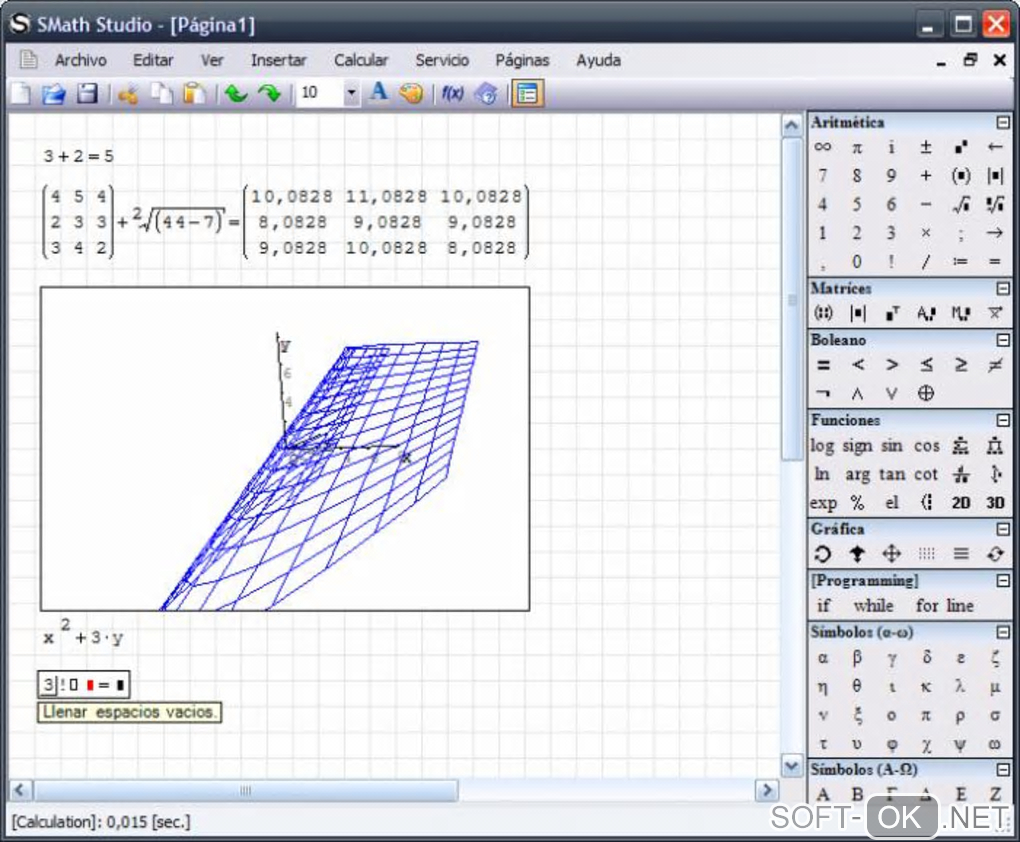Insert the absolute value operator
This screenshot has width=1020, height=842.
click(x=995, y=176)
